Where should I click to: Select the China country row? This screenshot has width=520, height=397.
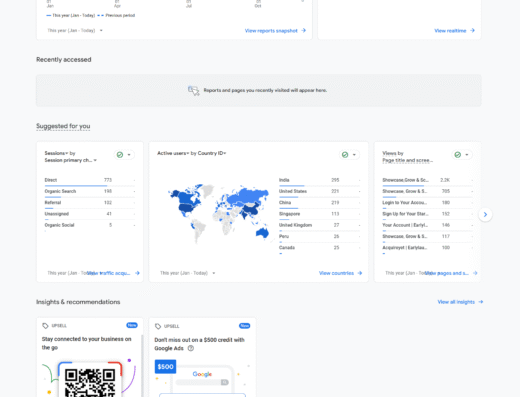point(320,203)
